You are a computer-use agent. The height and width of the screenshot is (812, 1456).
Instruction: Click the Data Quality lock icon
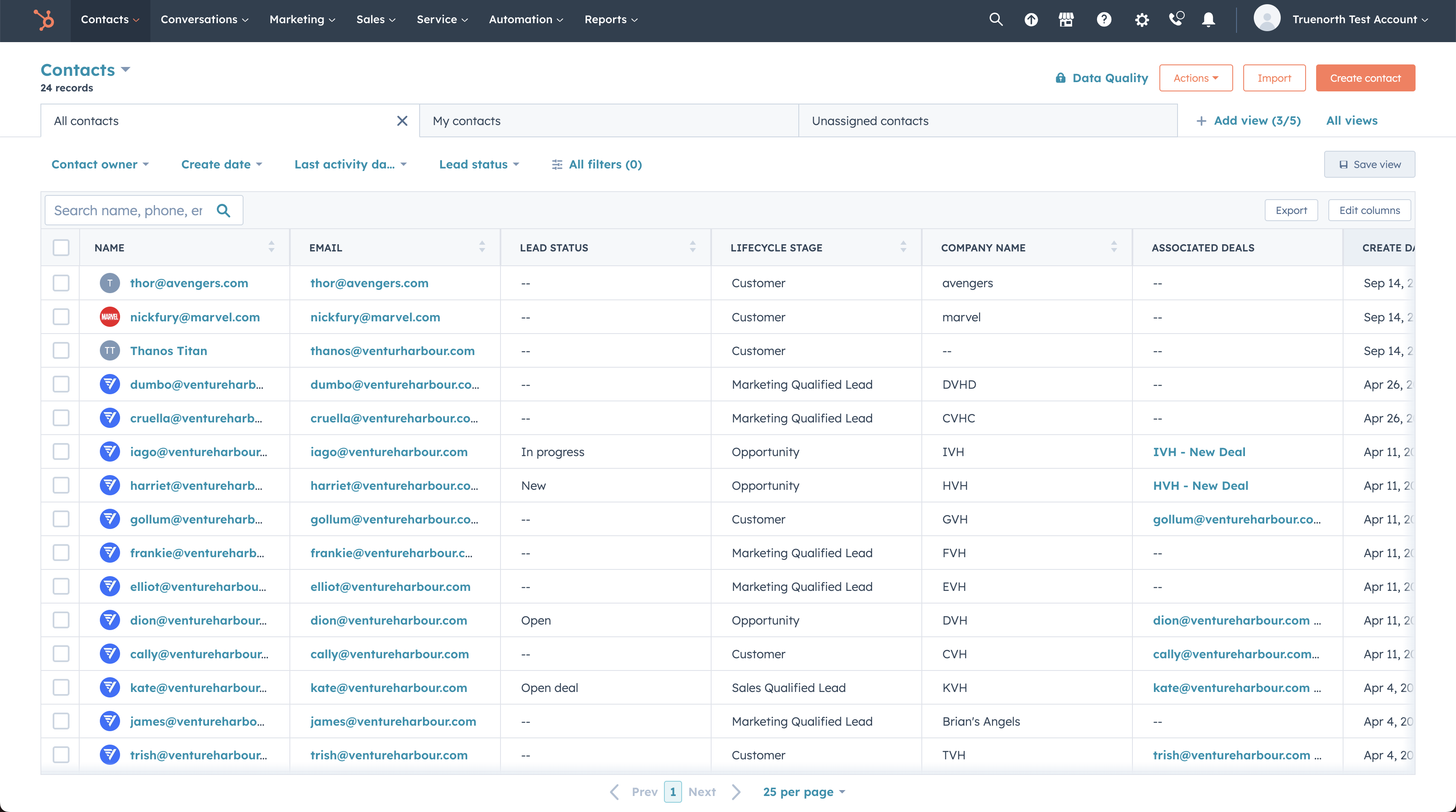(x=1062, y=77)
